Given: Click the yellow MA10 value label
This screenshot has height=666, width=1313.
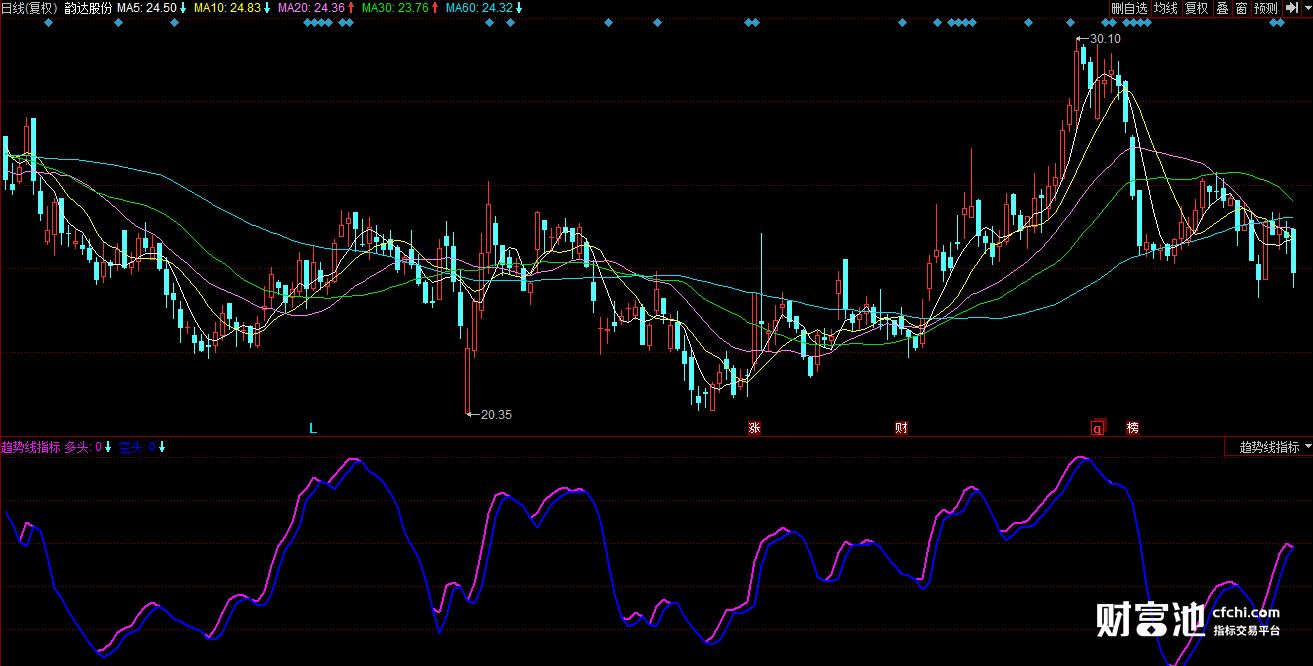Looking at the screenshot, I should pos(227,8).
